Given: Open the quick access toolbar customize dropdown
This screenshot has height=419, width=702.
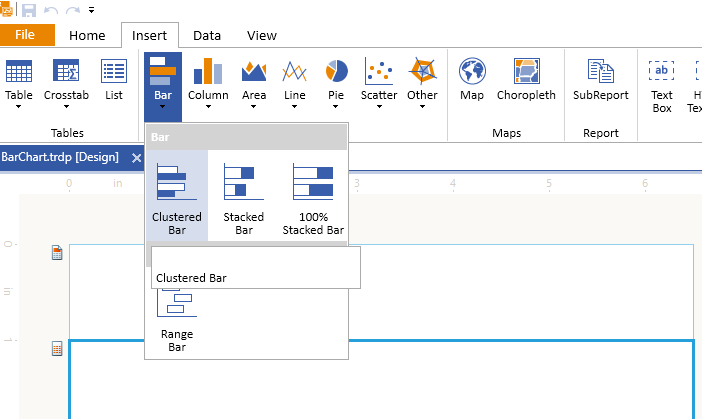Looking at the screenshot, I should (x=91, y=10).
